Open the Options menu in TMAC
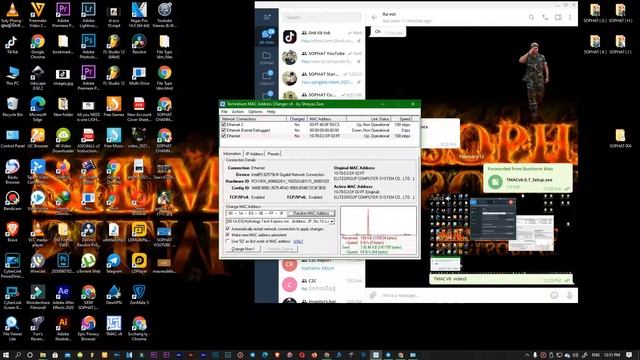The height and width of the screenshot is (360, 640). tap(255, 111)
